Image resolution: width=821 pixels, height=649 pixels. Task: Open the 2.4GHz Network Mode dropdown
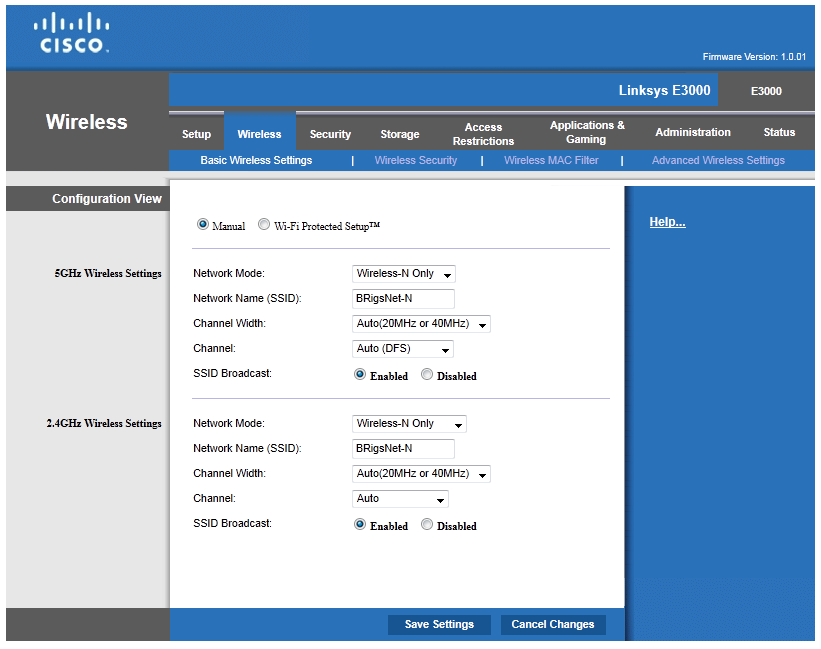(409, 424)
